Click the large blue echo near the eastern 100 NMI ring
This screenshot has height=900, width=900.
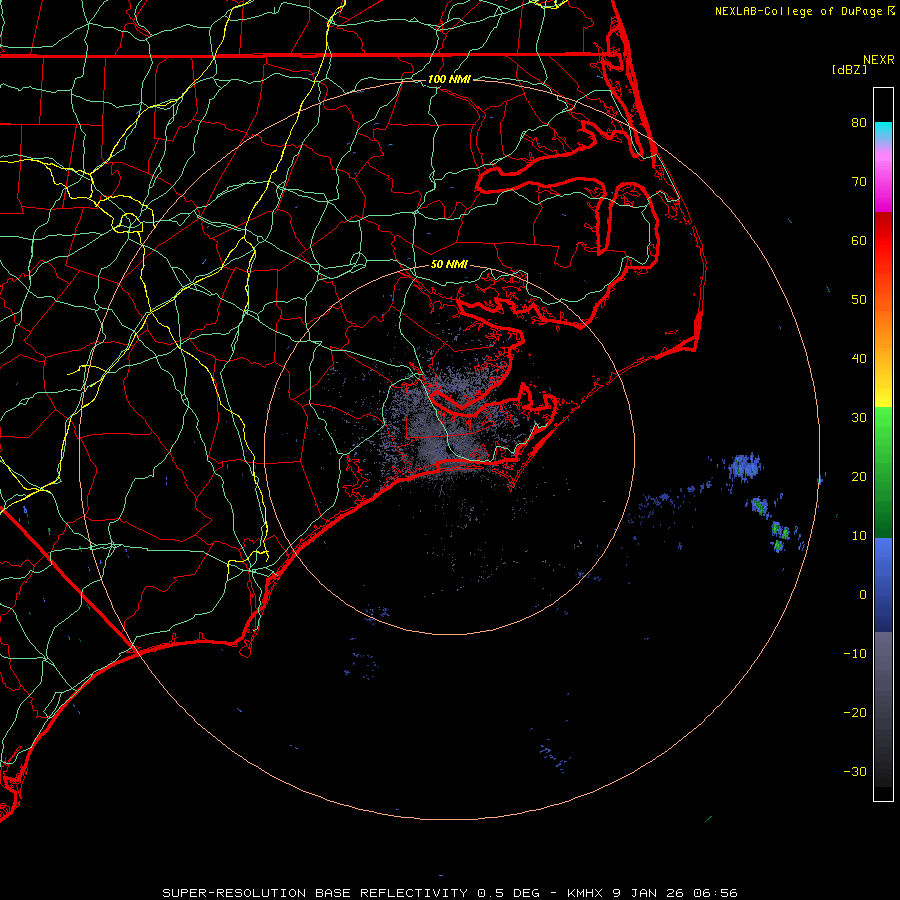(x=745, y=467)
